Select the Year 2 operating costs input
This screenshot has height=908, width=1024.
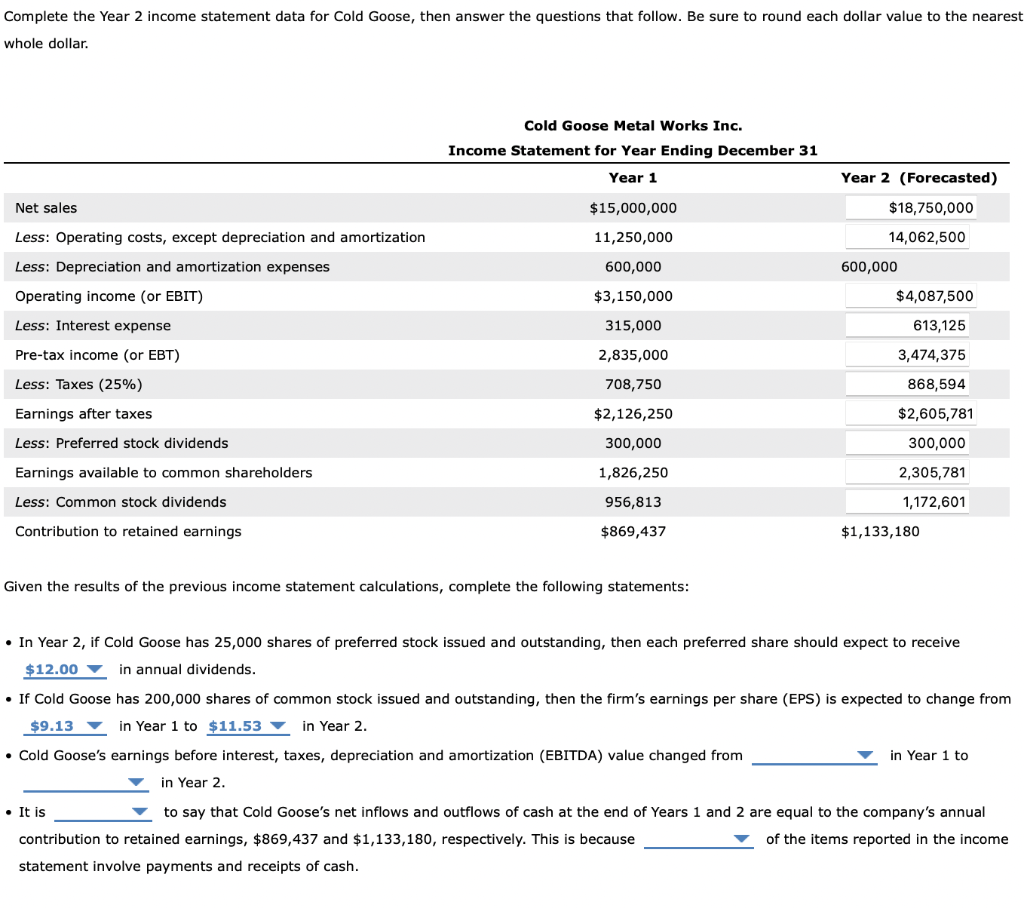(911, 236)
